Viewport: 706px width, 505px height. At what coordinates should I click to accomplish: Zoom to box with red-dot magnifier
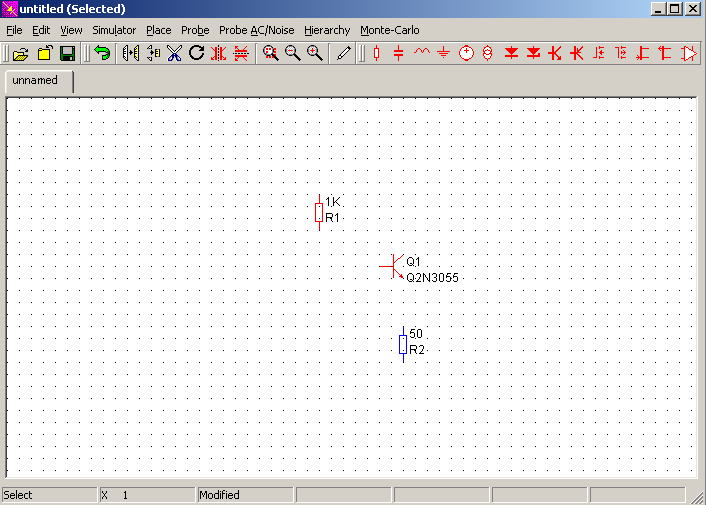(271, 54)
